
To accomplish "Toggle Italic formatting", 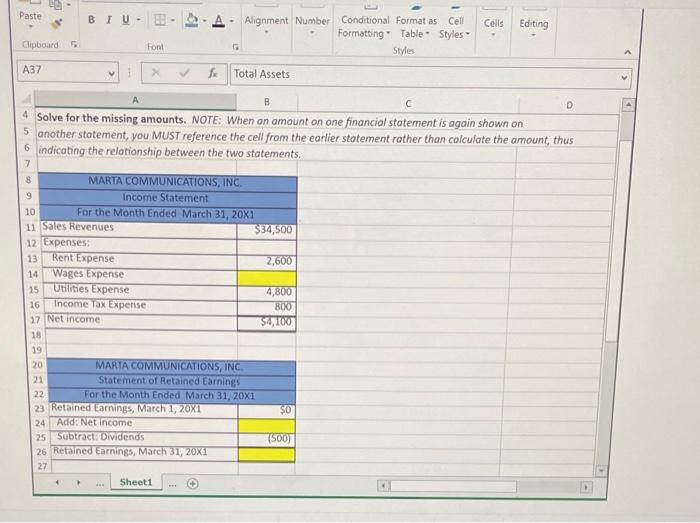I will pos(108,20).
